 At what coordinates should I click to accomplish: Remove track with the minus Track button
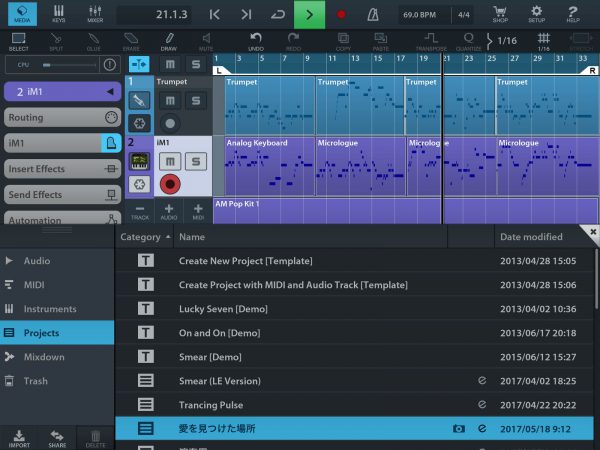click(140, 212)
